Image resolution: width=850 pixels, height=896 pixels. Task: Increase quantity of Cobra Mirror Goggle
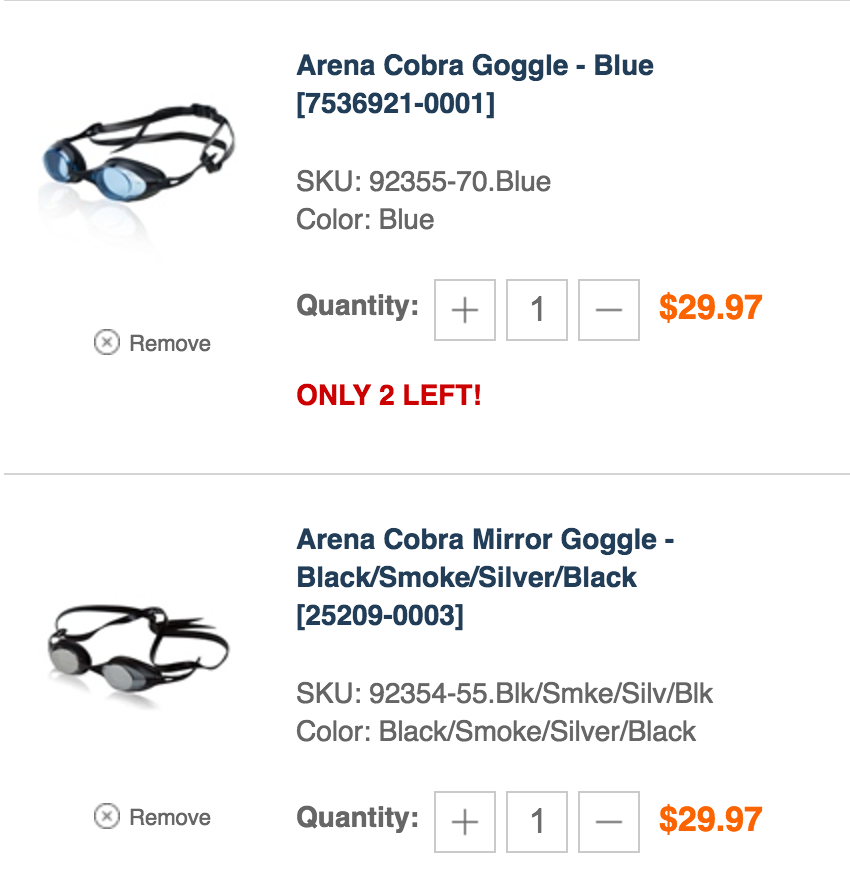[x=465, y=822]
